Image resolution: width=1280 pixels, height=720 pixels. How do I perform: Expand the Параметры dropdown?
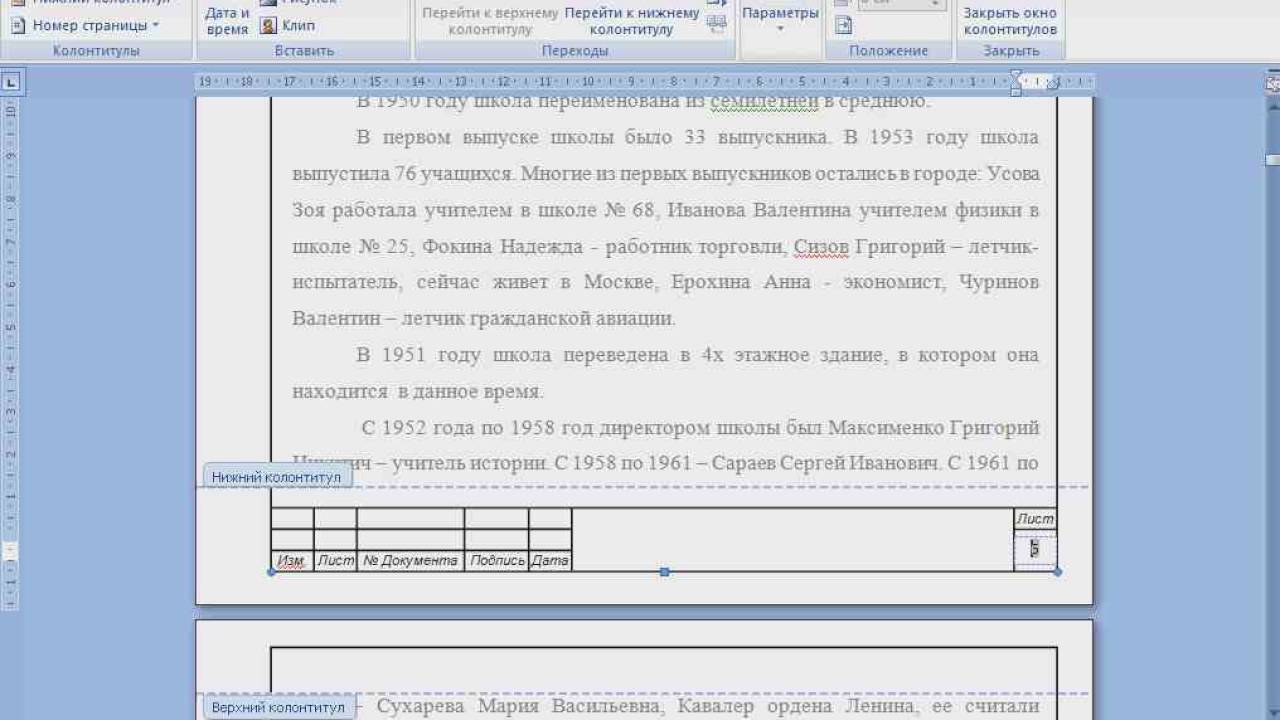pyautogui.click(x=780, y=20)
